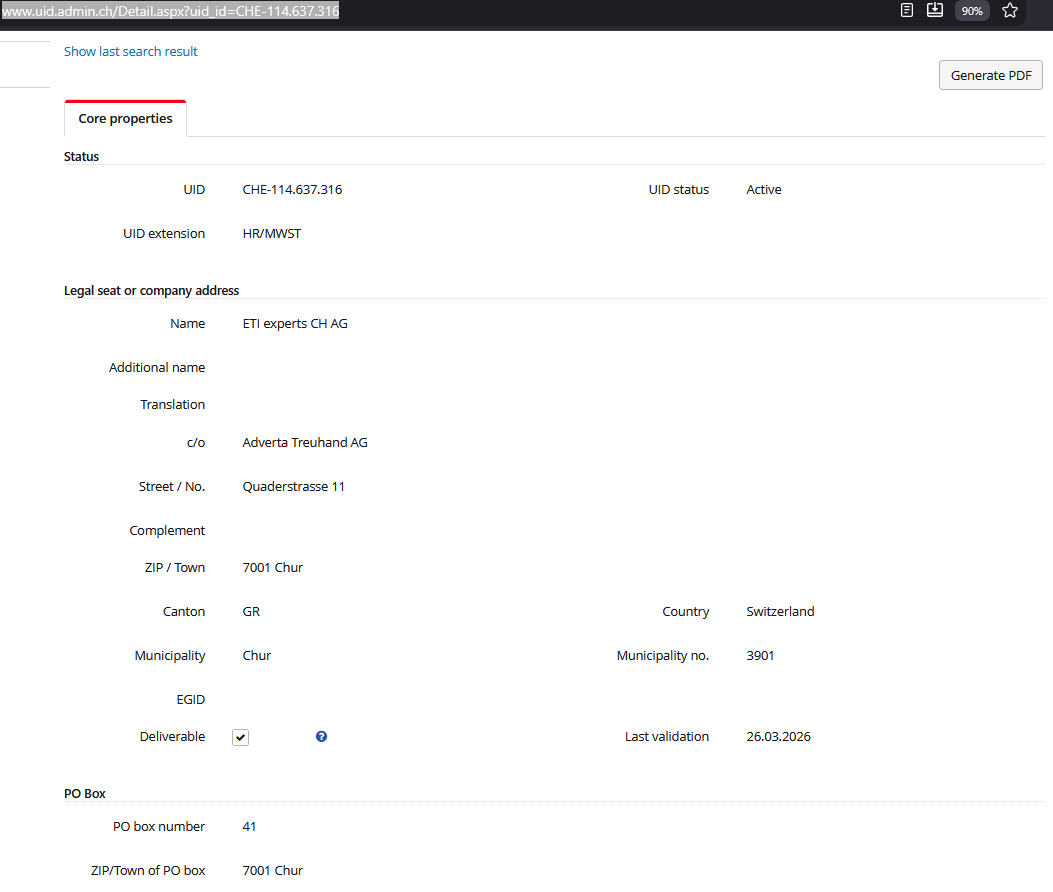The width and height of the screenshot is (1053, 892).
Task: Click the c/o value Adverta Treuhand AG
Action: coord(305,442)
